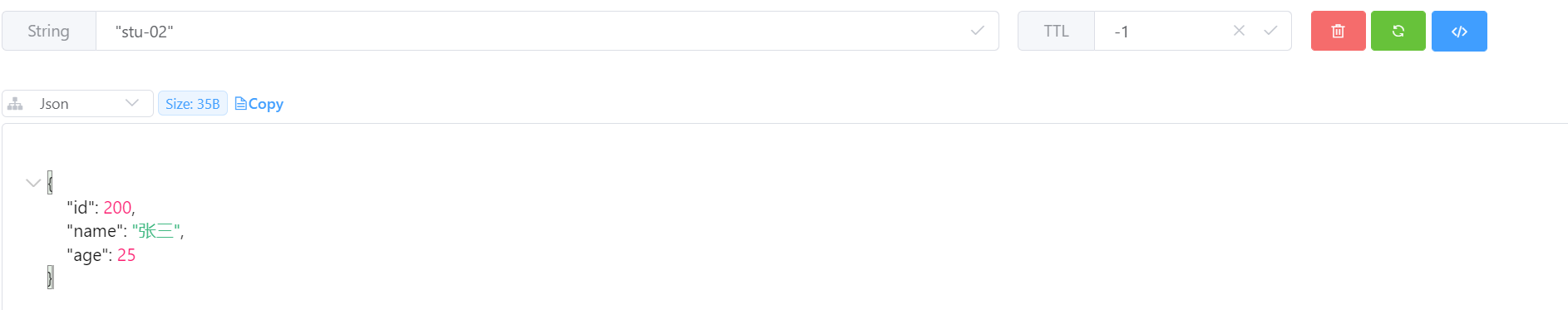Click the Size: 35B tag

193,104
